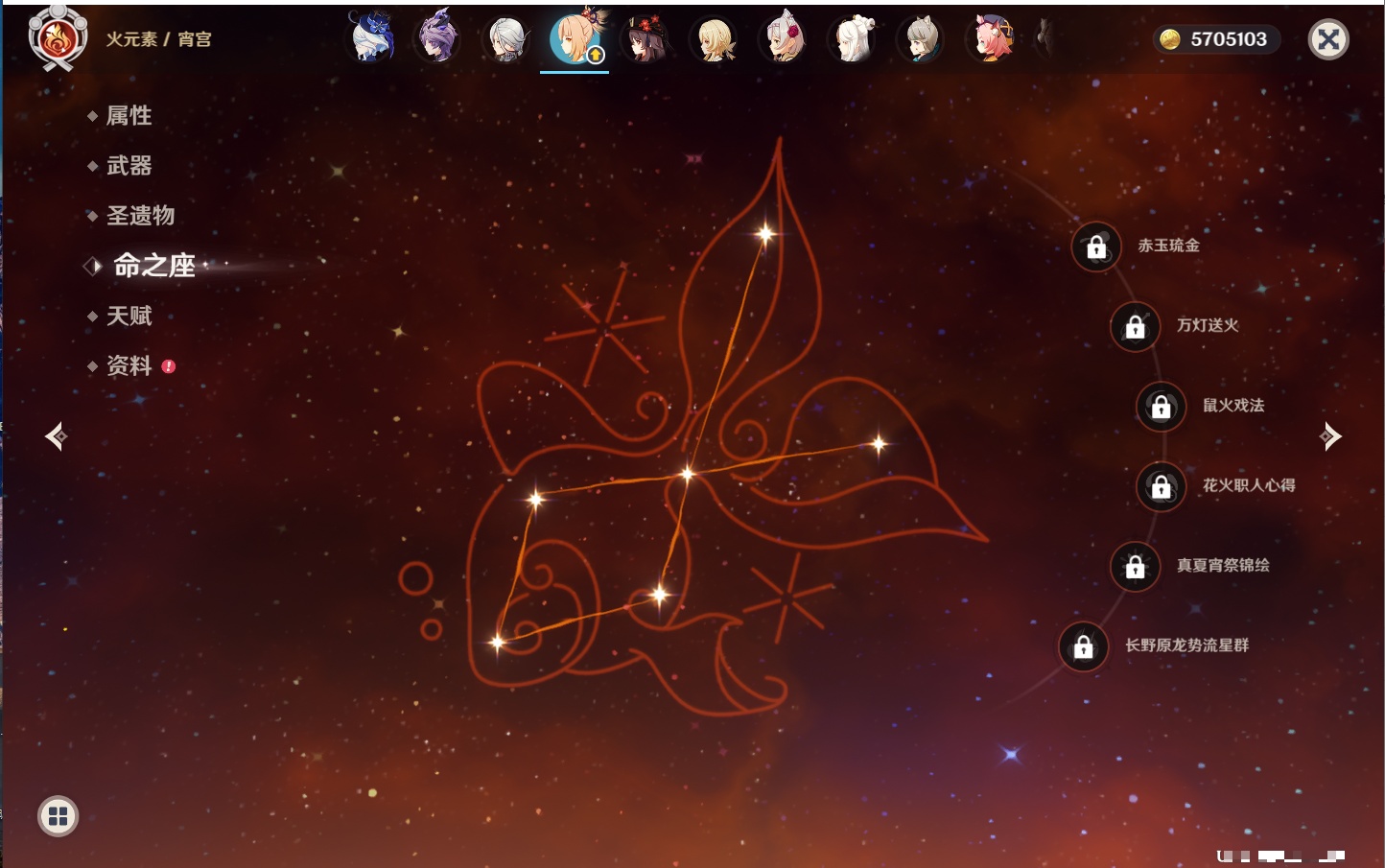Open the 资料 profile page
Image resolution: width=1385 pixels, height=868 pixels.
tap(129, 365)
